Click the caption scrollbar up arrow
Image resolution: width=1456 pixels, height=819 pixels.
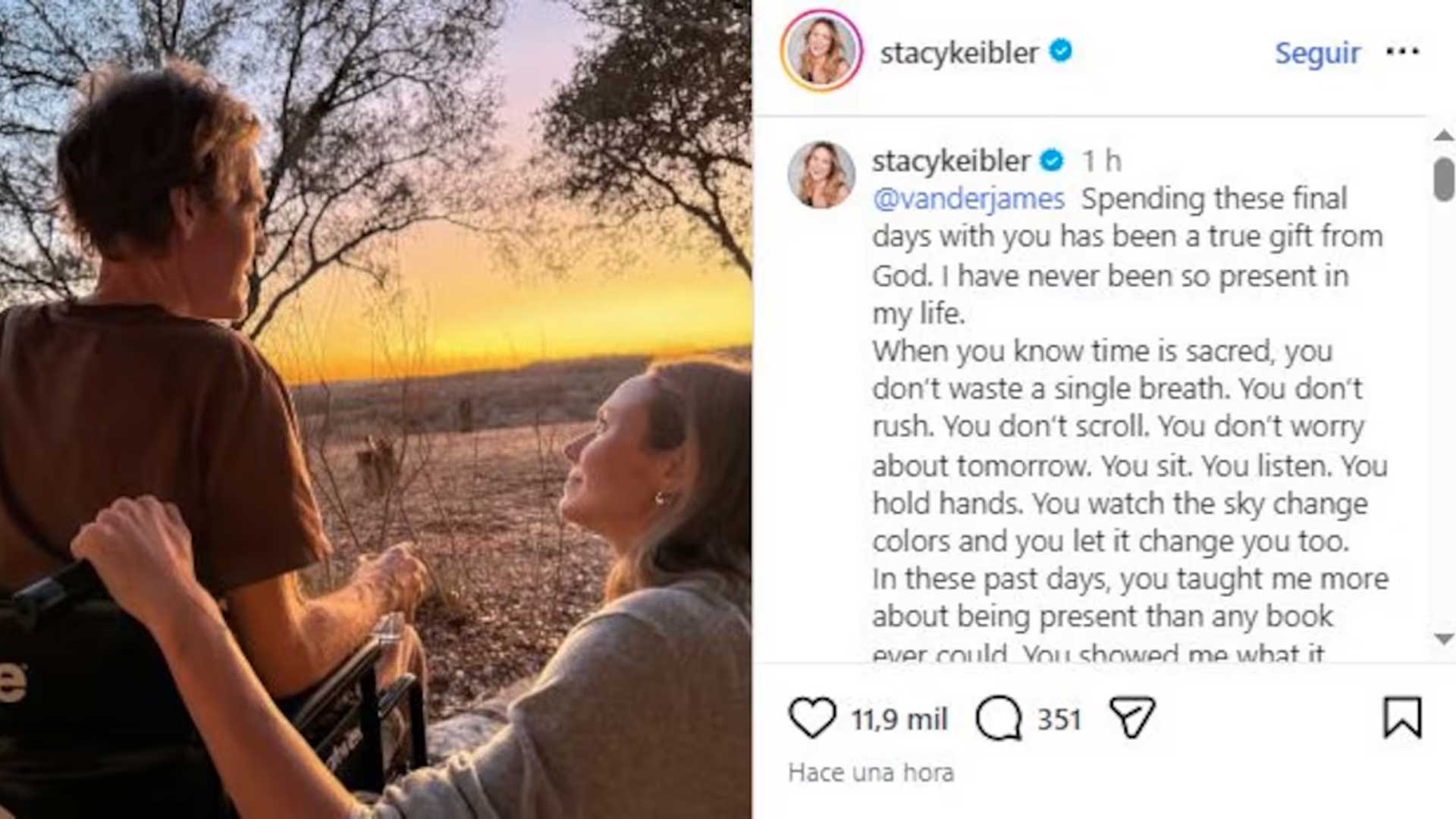click(x=1444, y=136)
